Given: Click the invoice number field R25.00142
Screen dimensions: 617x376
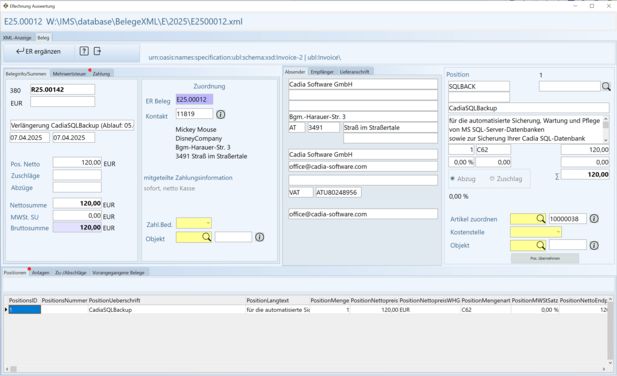Looking at the screenshot, I should pyautogui.click(x=62, y=89).
